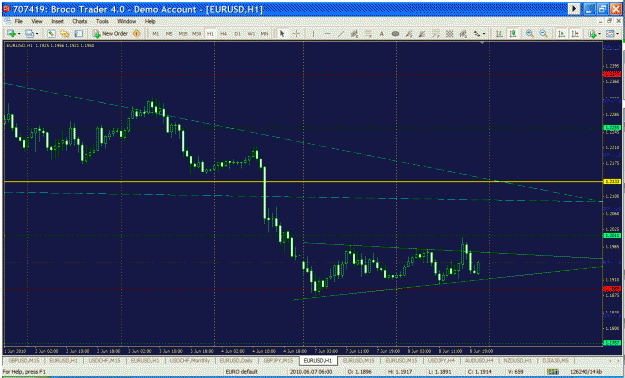Switch chart to D1 timeframe
Screen dimensions: 625x378
(x=237, y=34)
